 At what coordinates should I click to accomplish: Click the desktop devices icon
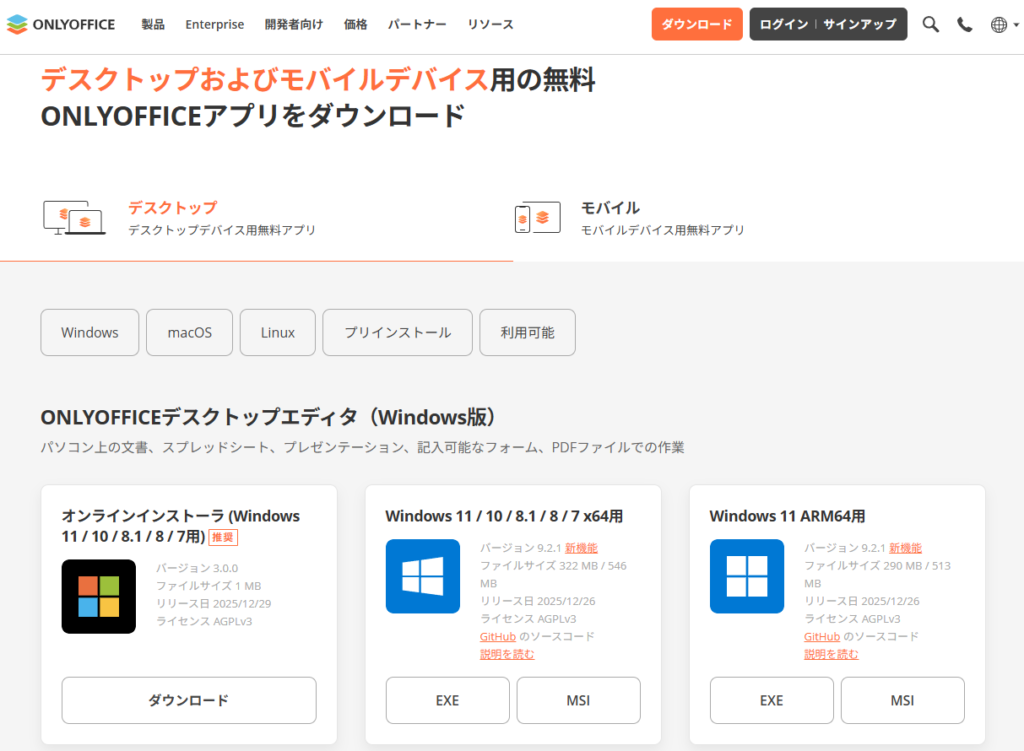point(74,217)
